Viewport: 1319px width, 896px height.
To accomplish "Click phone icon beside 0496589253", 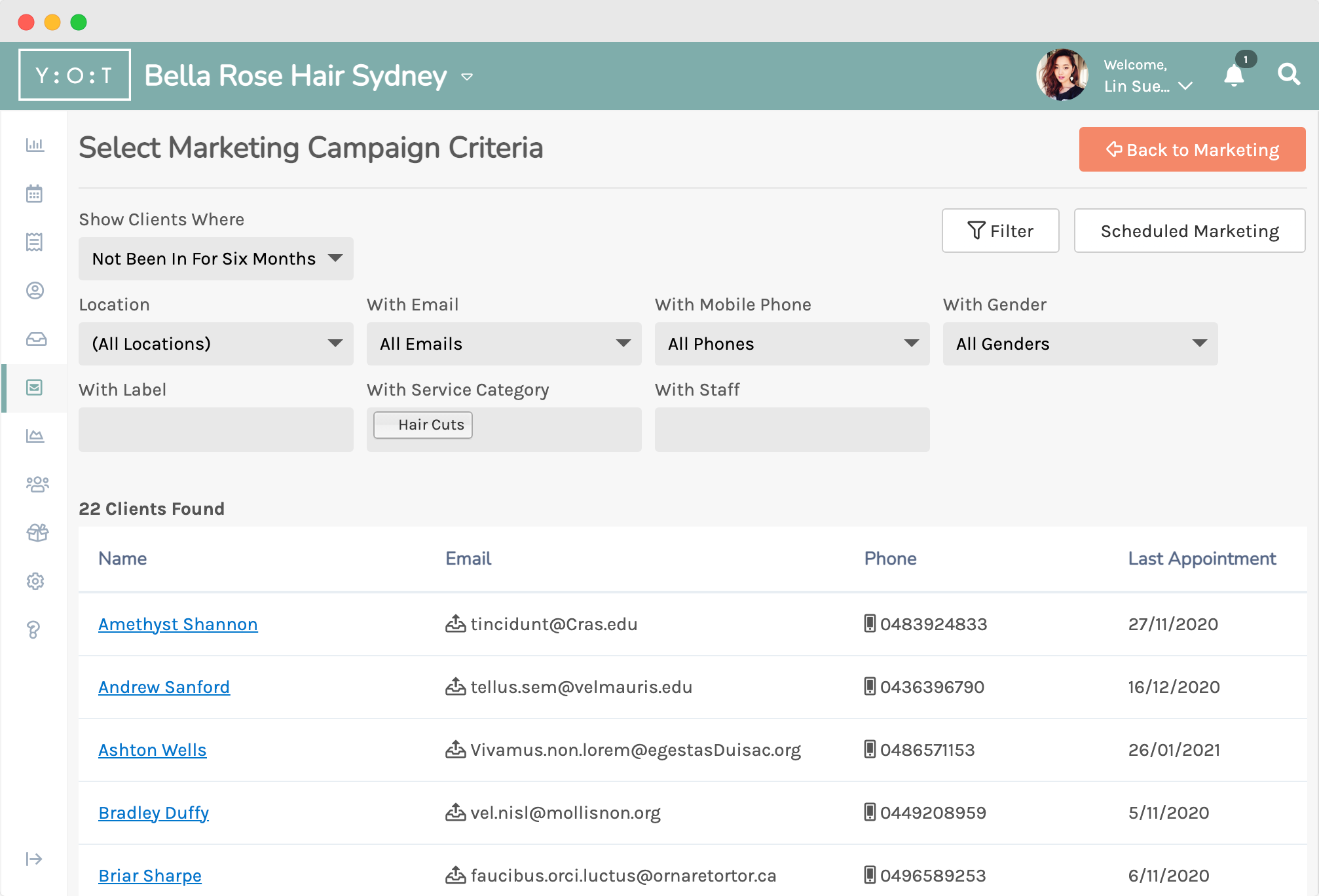I will 870,874.
